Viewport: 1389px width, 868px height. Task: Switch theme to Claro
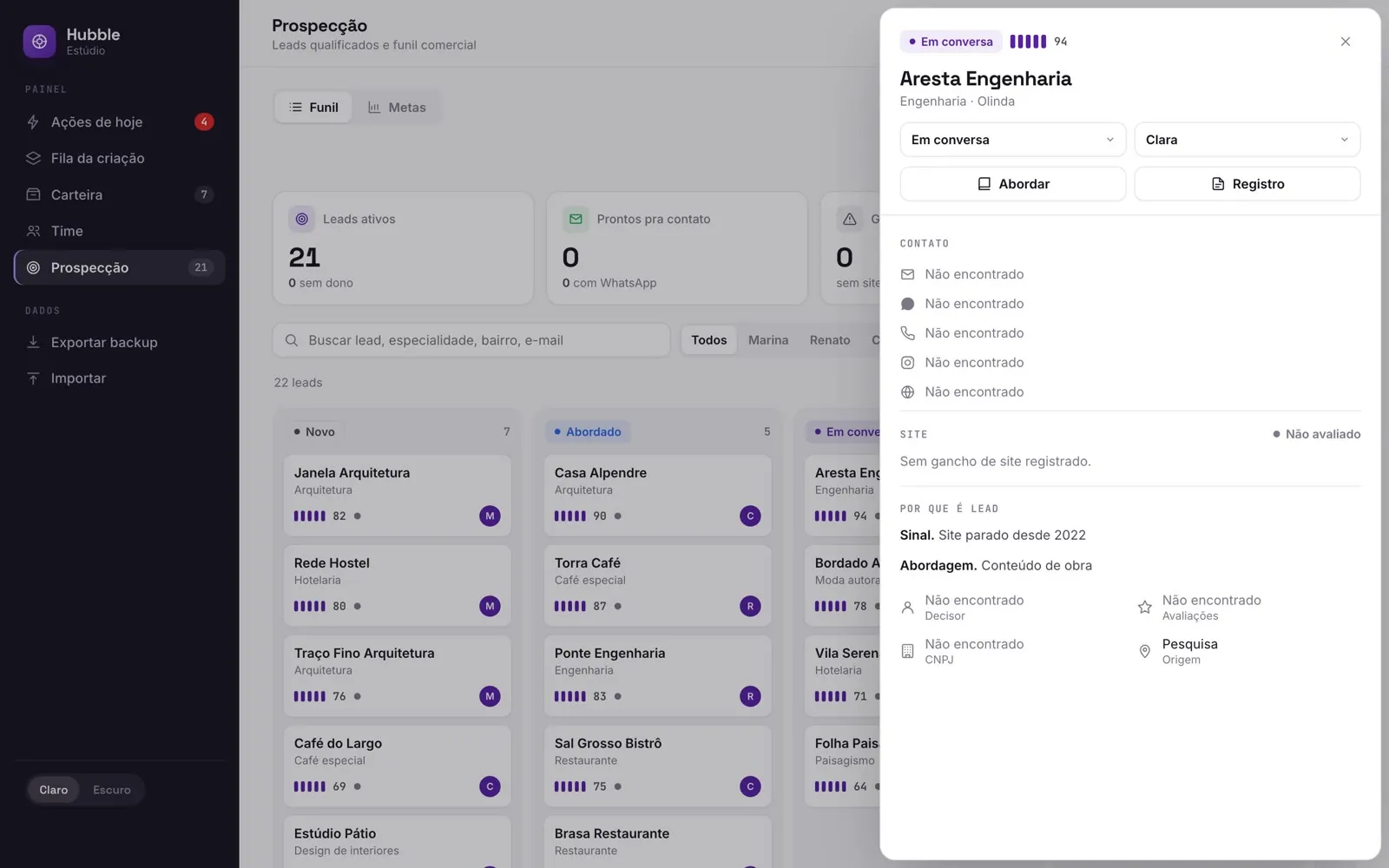[53, 790]
